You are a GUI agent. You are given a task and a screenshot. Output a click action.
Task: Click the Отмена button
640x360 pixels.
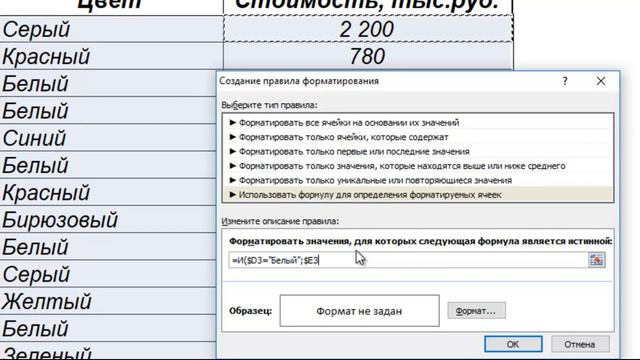580,344
